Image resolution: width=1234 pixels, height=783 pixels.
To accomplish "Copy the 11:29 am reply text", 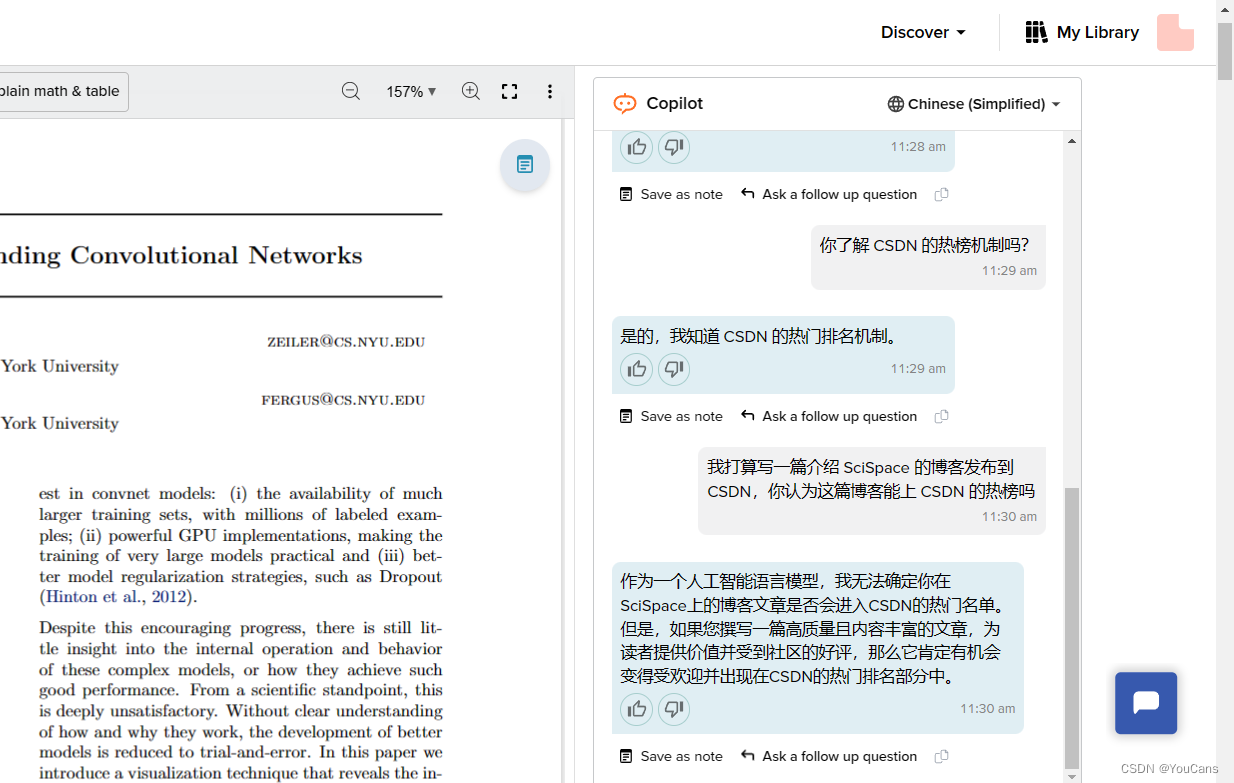I will 941,416.
